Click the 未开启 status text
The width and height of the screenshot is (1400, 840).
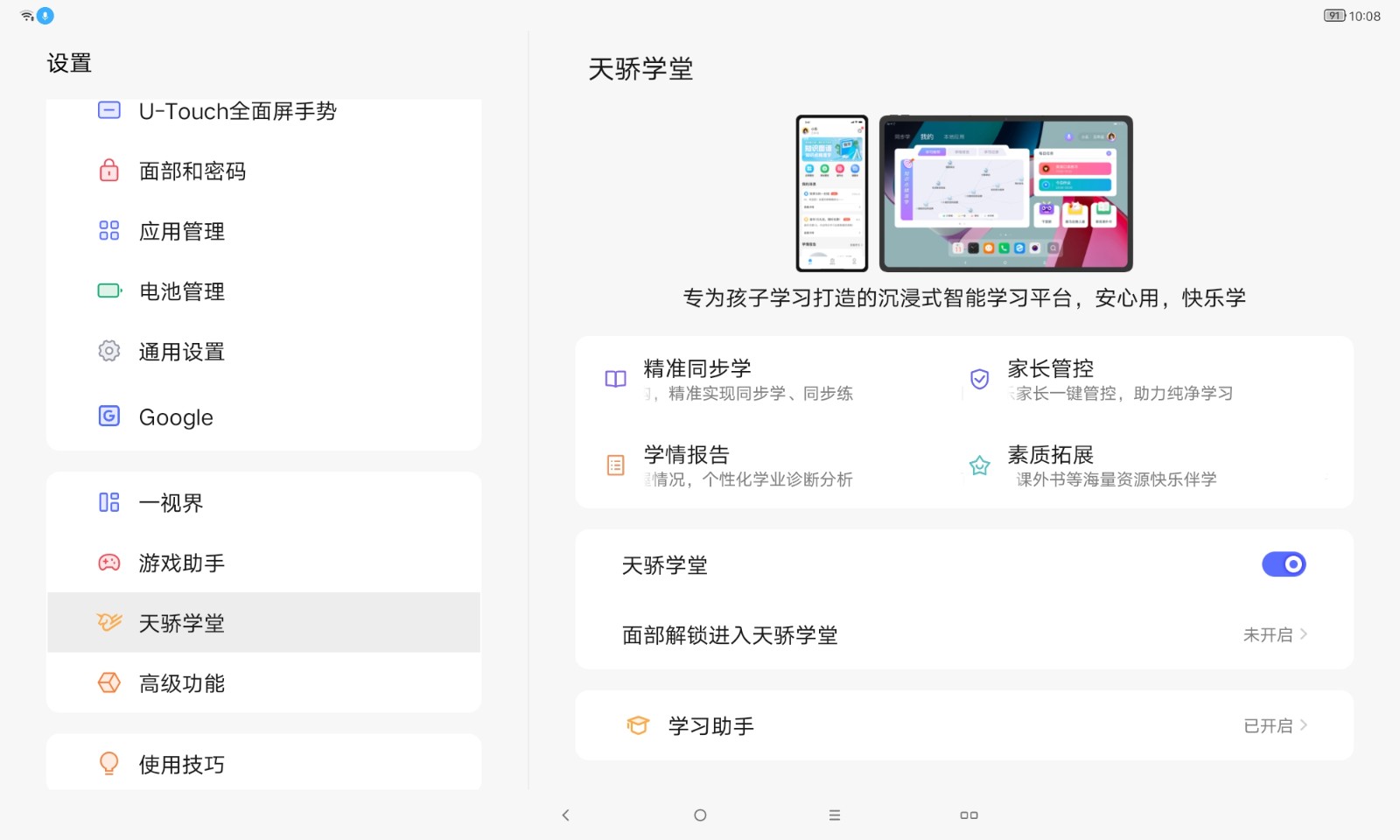1268,634
